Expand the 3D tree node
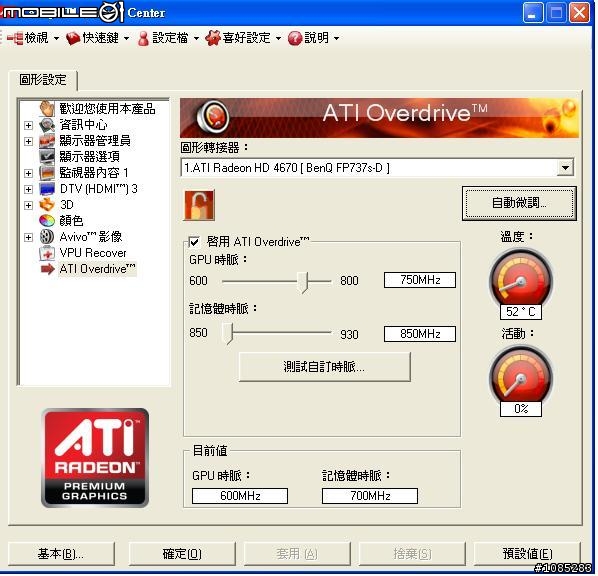Viewport: 598px width, 576px height. click(x=28, y=205)
